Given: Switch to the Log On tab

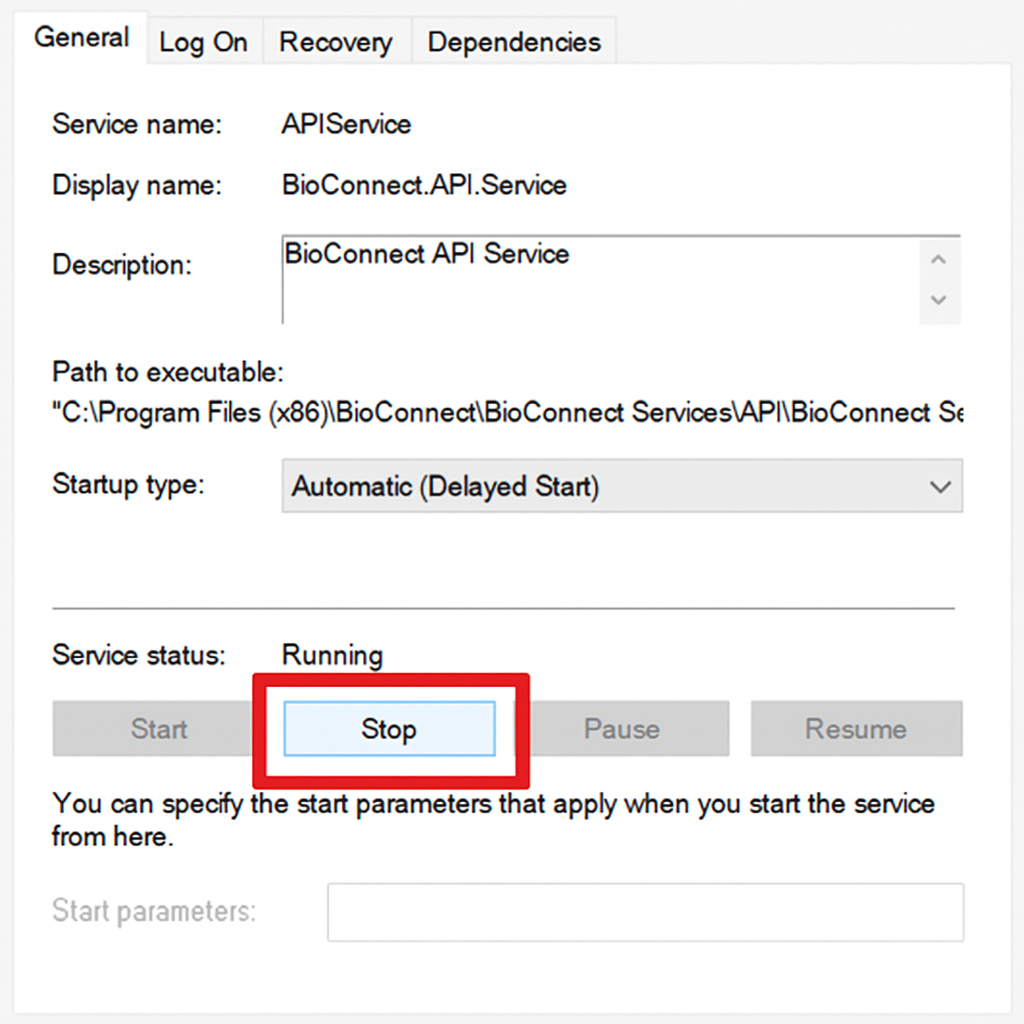Looking at the screenshot, I should (x=203, y=41).
